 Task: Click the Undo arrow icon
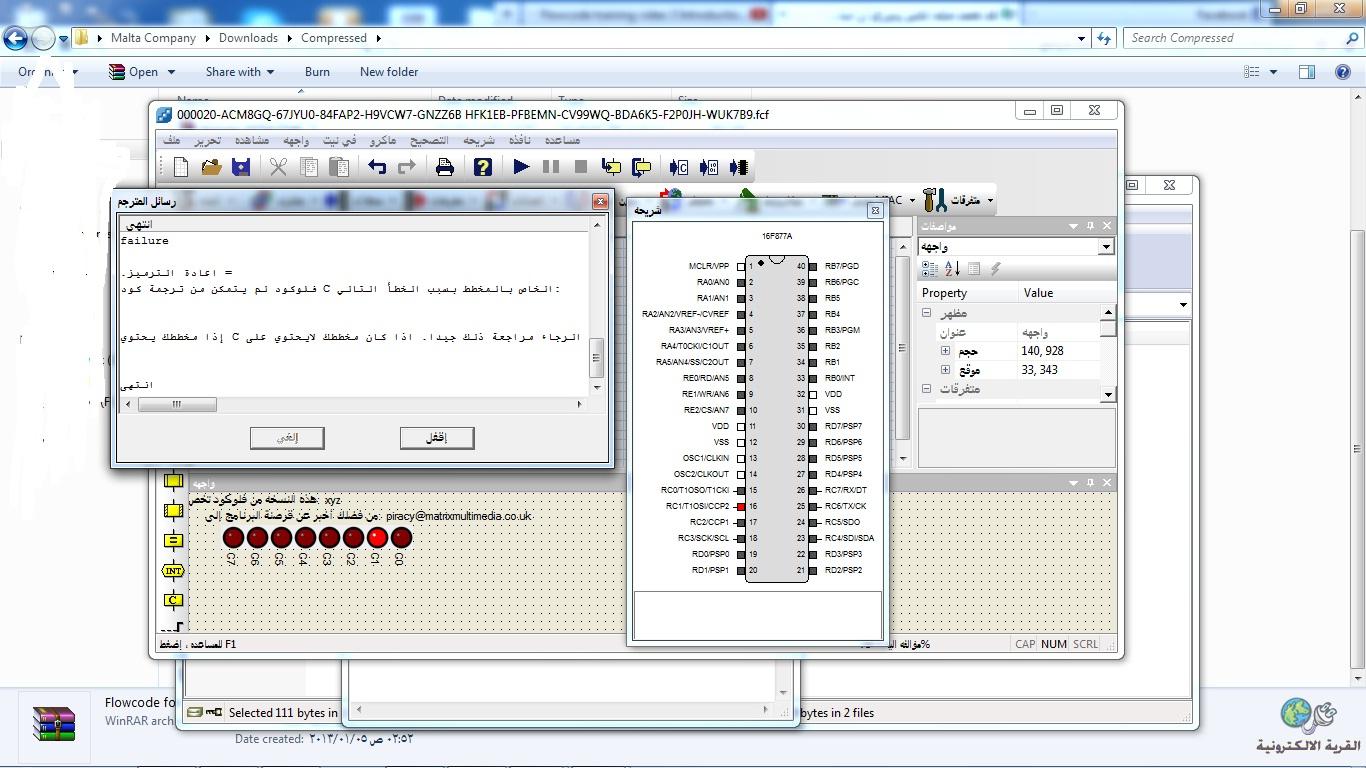(x=377, y=167)
